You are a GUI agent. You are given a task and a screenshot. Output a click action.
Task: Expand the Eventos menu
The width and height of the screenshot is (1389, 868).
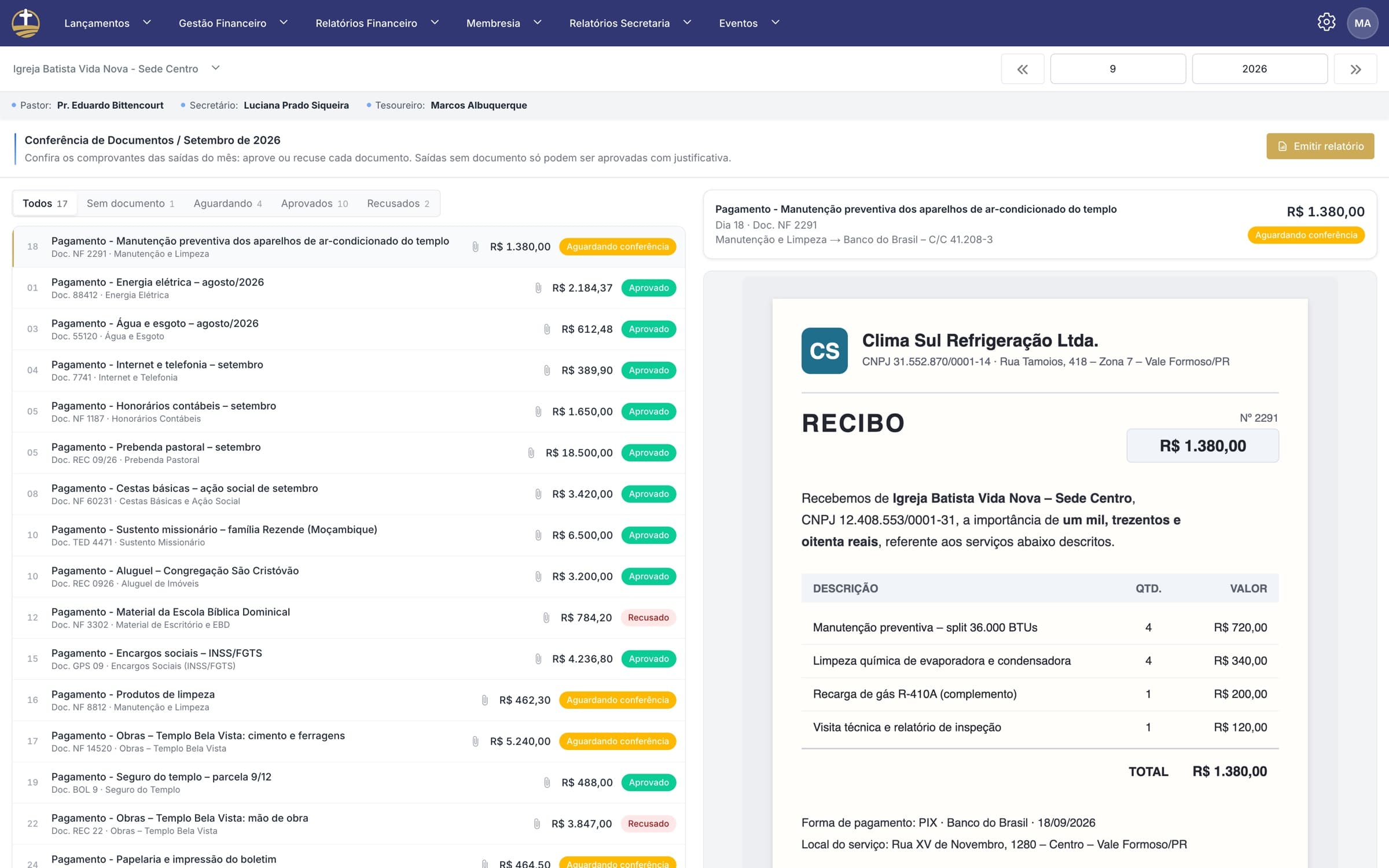[x=749, y=23]
